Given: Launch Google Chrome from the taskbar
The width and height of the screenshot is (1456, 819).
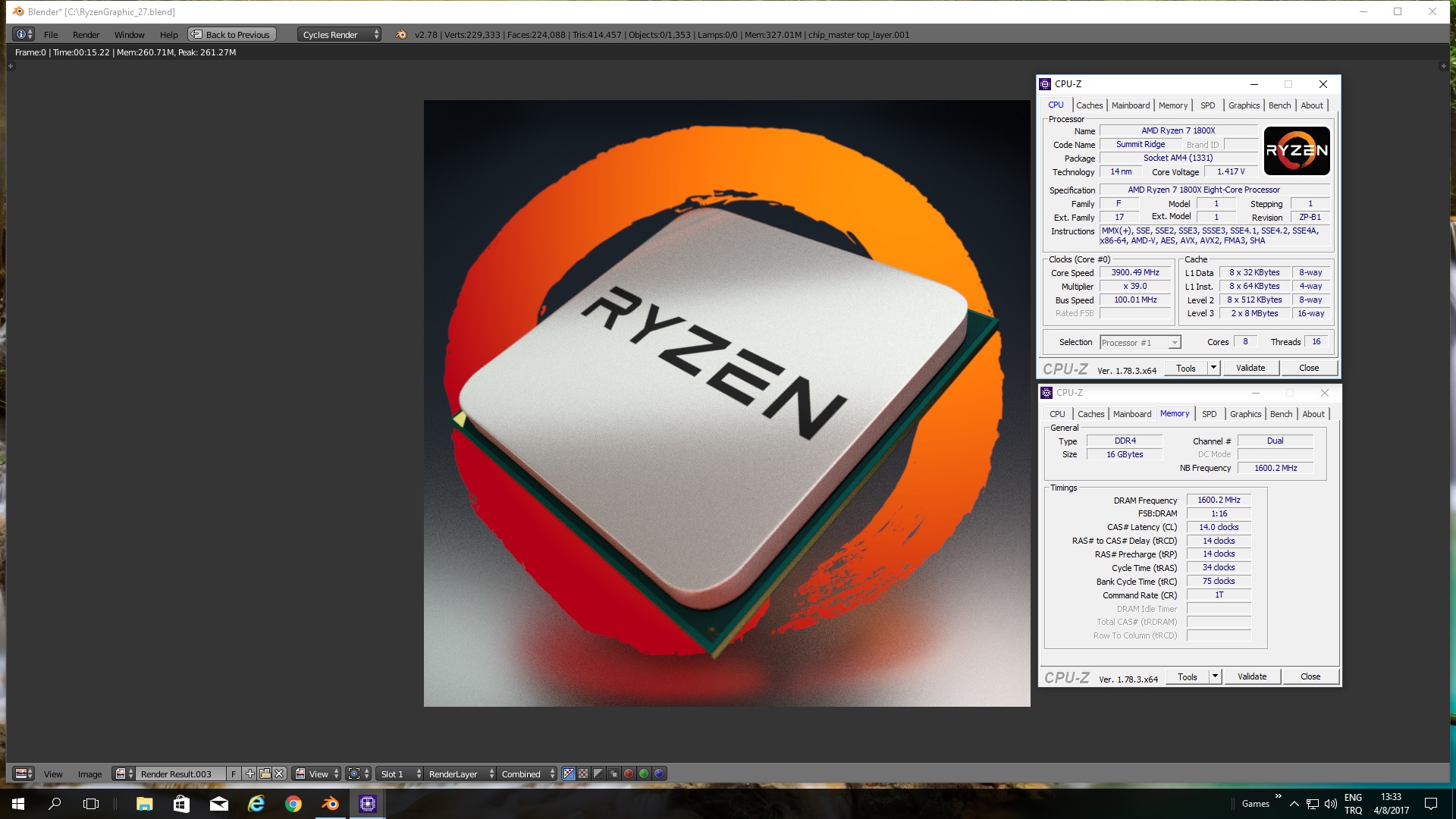Looking at the screenshot, I should coord(293,804).
